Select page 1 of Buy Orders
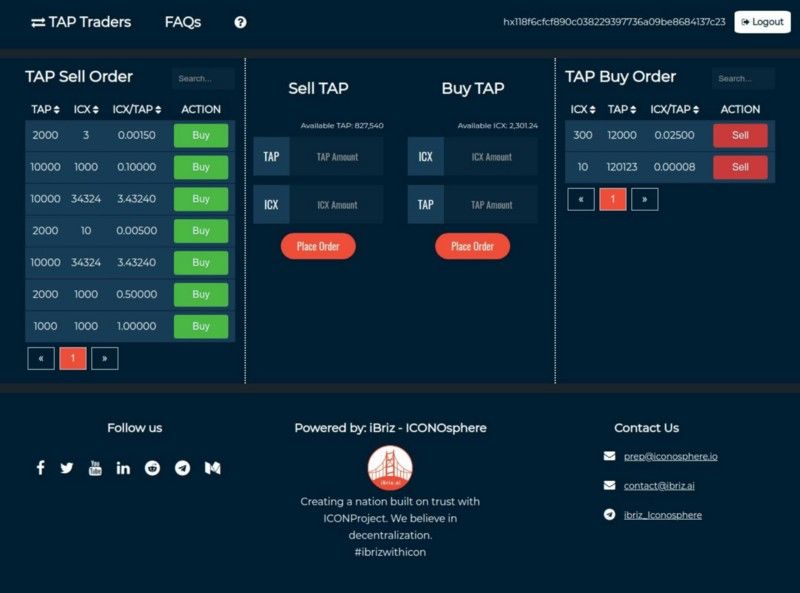Image resolution: width=800 pixels, height=593 pixels. (613, 199)
